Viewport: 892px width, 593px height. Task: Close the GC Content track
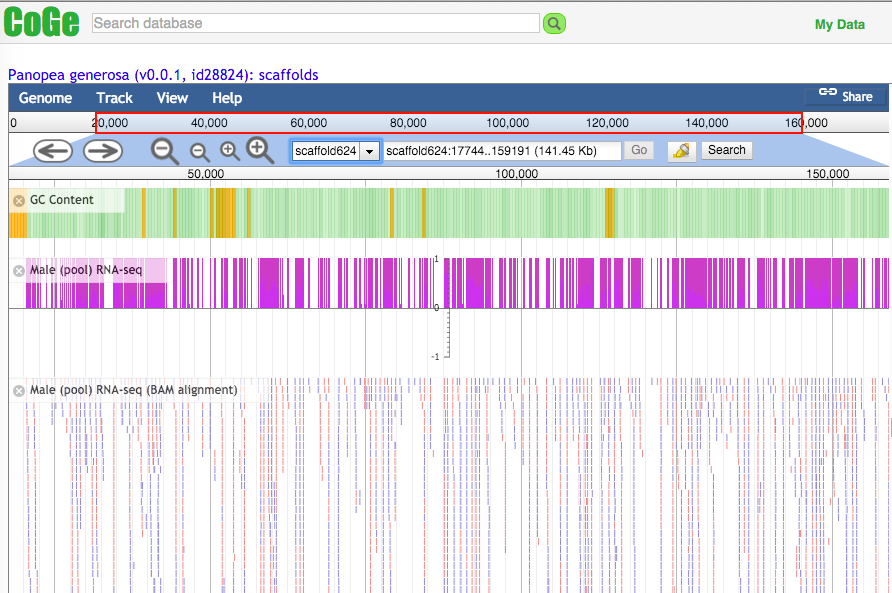tap(19, 200)
